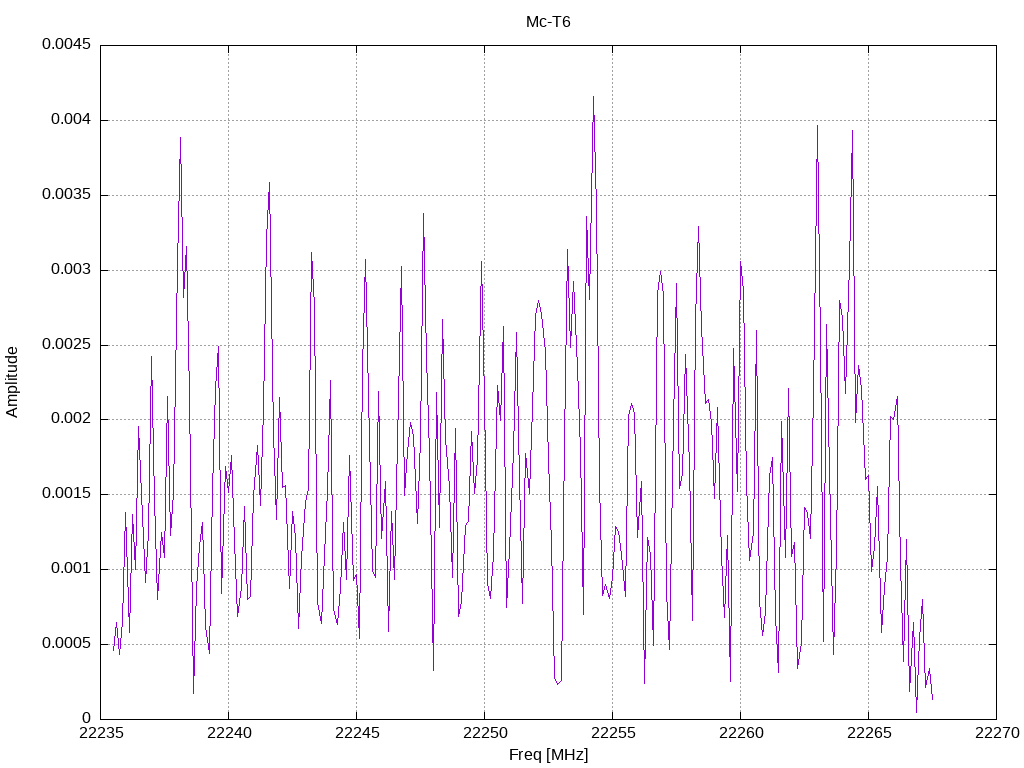This screenshot has height=768, width=1024.
Task: Click the 0.0015 y-axis tick label
Action: coord(67,494)
